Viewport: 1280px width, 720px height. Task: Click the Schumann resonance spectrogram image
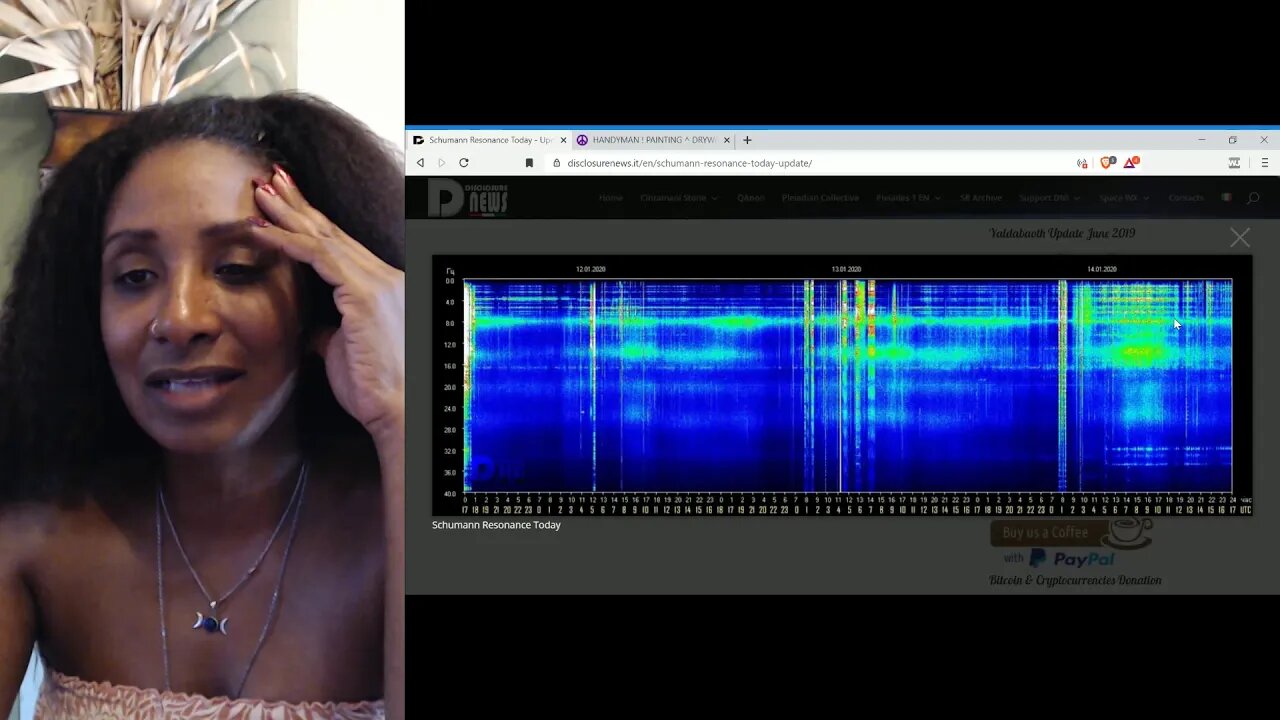pos(842,386)
